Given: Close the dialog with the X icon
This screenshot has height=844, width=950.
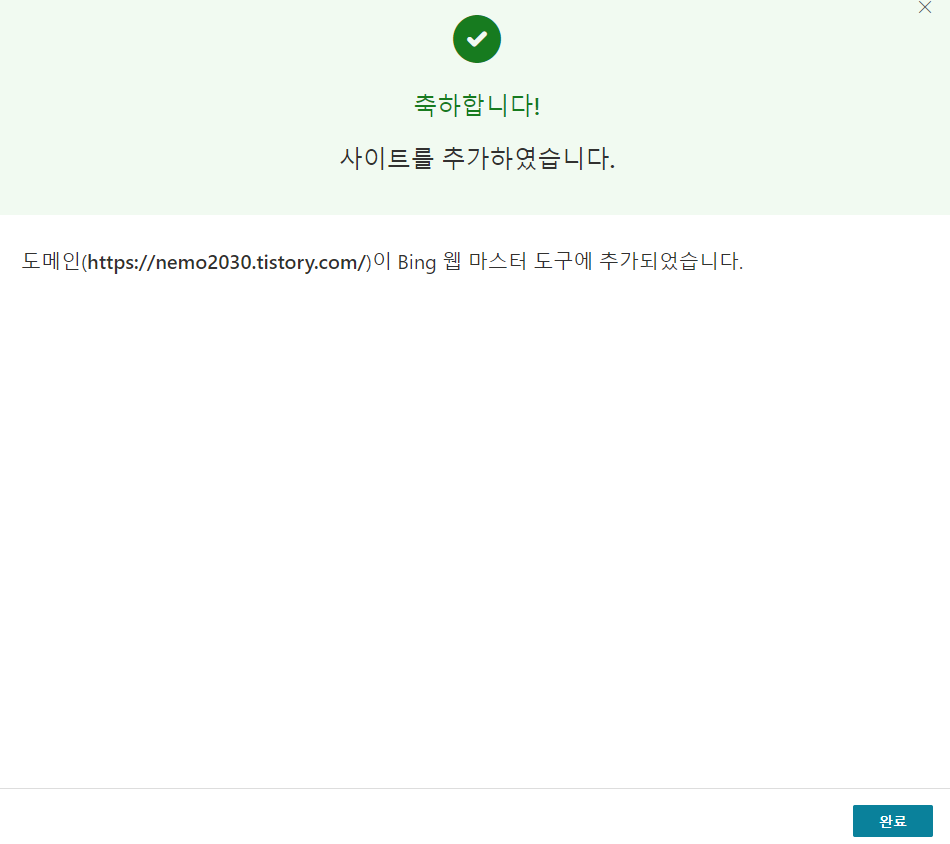Looking at the screenshot, I should tap(925, 7).
